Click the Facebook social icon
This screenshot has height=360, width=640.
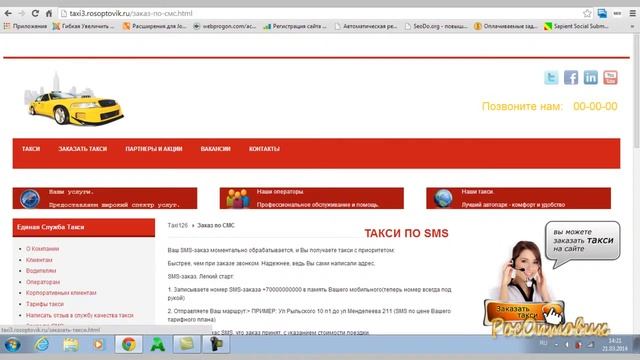click(x=571, y=77)
